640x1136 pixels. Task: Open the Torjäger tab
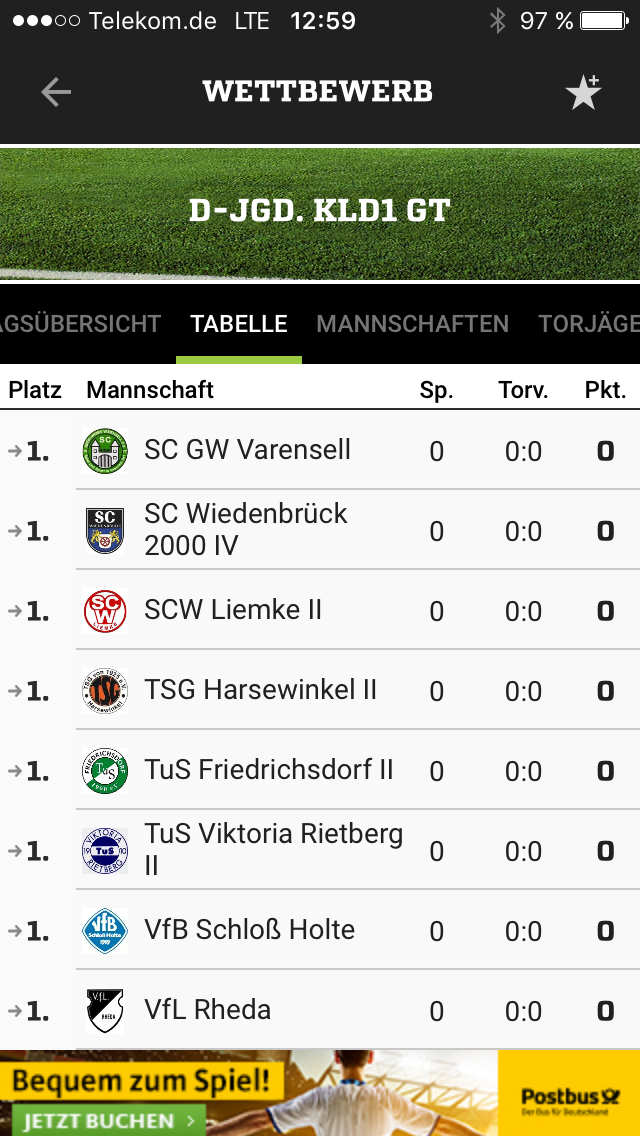(x=590, y=324)
